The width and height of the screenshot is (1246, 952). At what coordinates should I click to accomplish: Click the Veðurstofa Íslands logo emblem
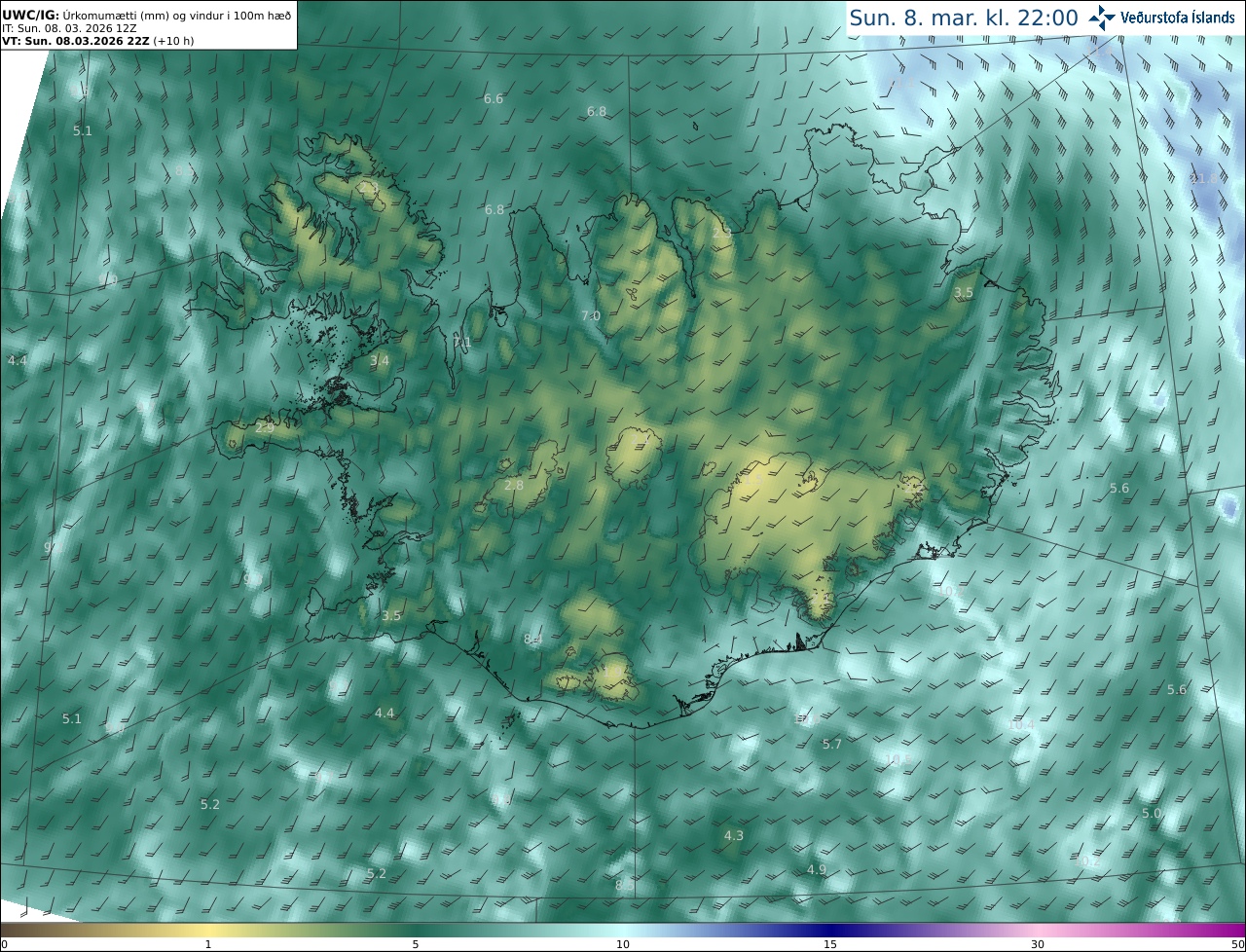(x=1102, y=18)
